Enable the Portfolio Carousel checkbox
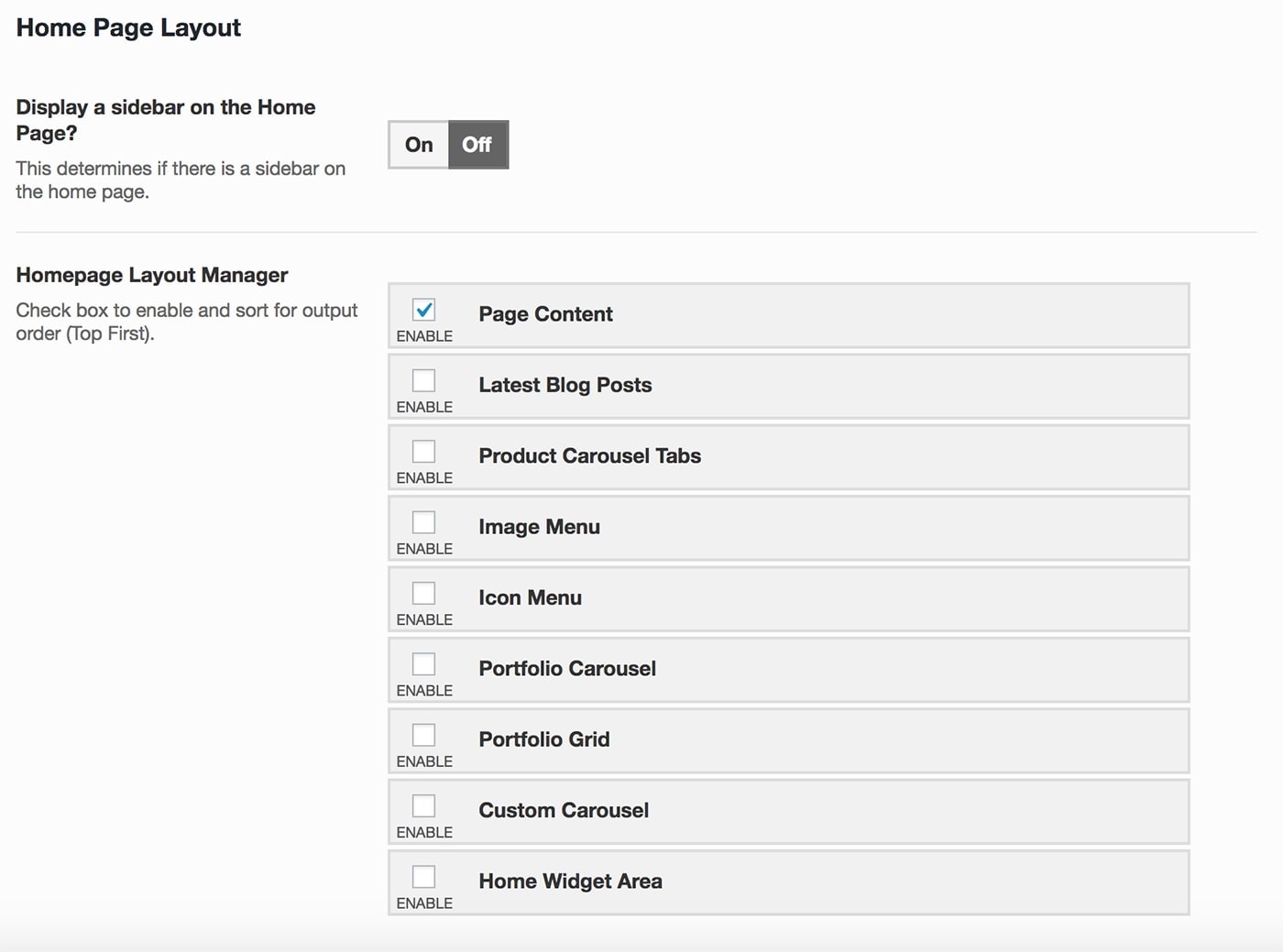 tap(423, 663)
